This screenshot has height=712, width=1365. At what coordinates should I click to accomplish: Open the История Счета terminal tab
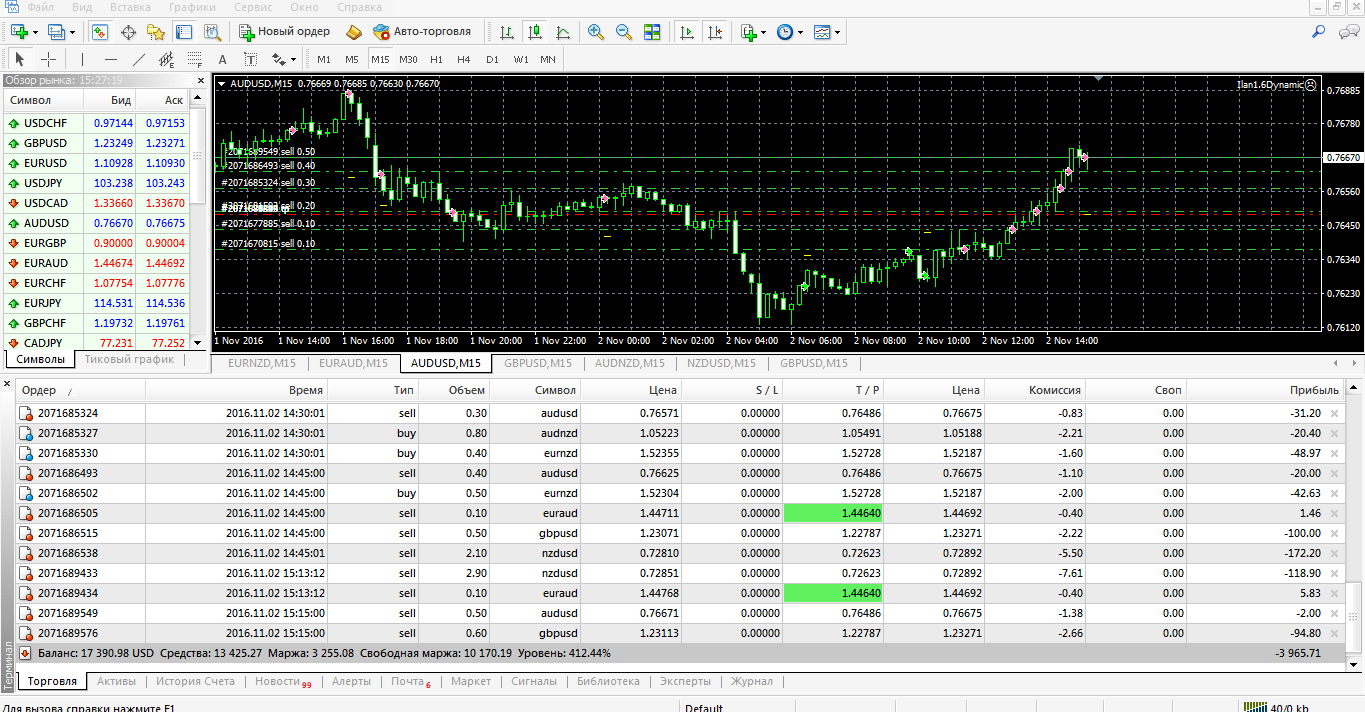(195, 681)
